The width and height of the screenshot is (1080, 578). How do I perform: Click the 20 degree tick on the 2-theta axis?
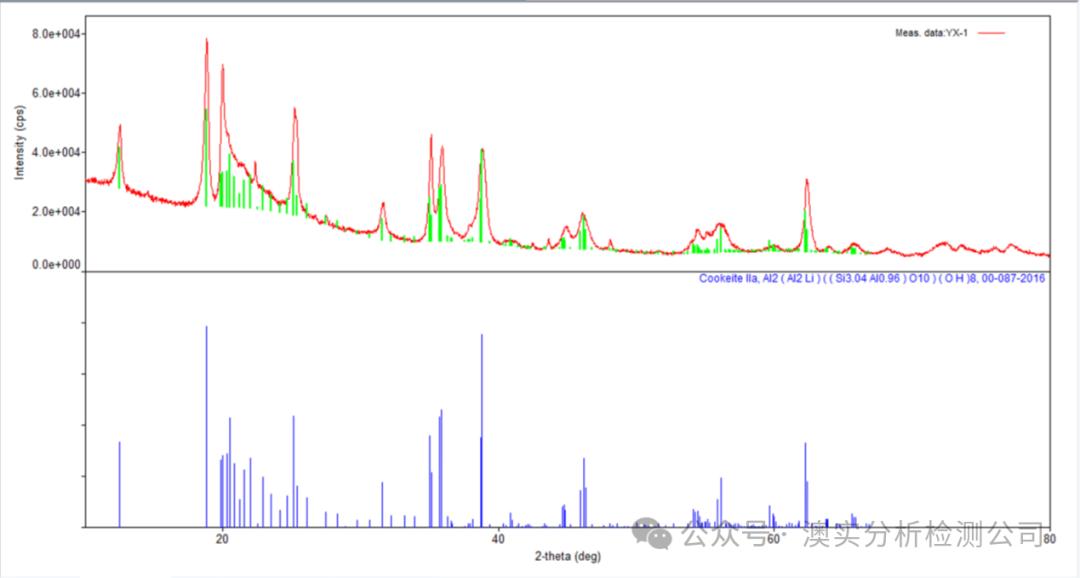[222, 538]
